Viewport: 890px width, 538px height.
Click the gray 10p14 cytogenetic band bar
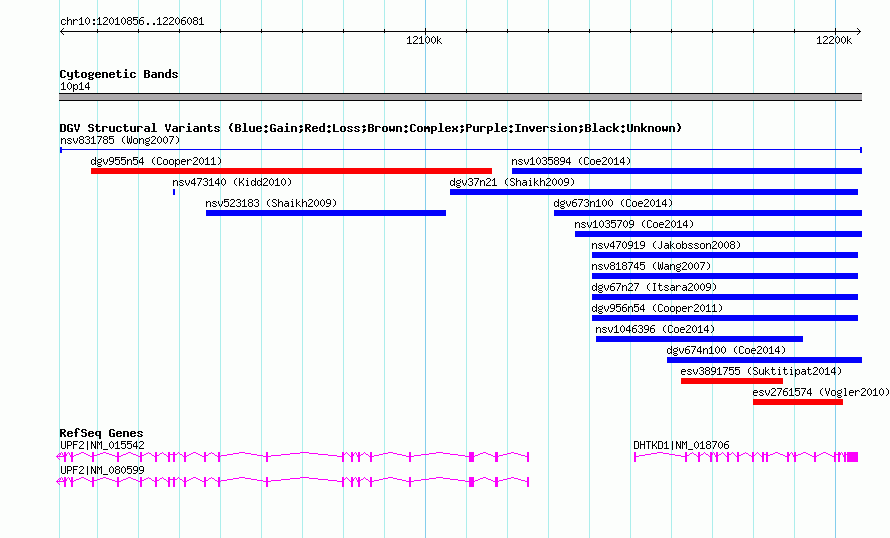click(x=460, y=97)
